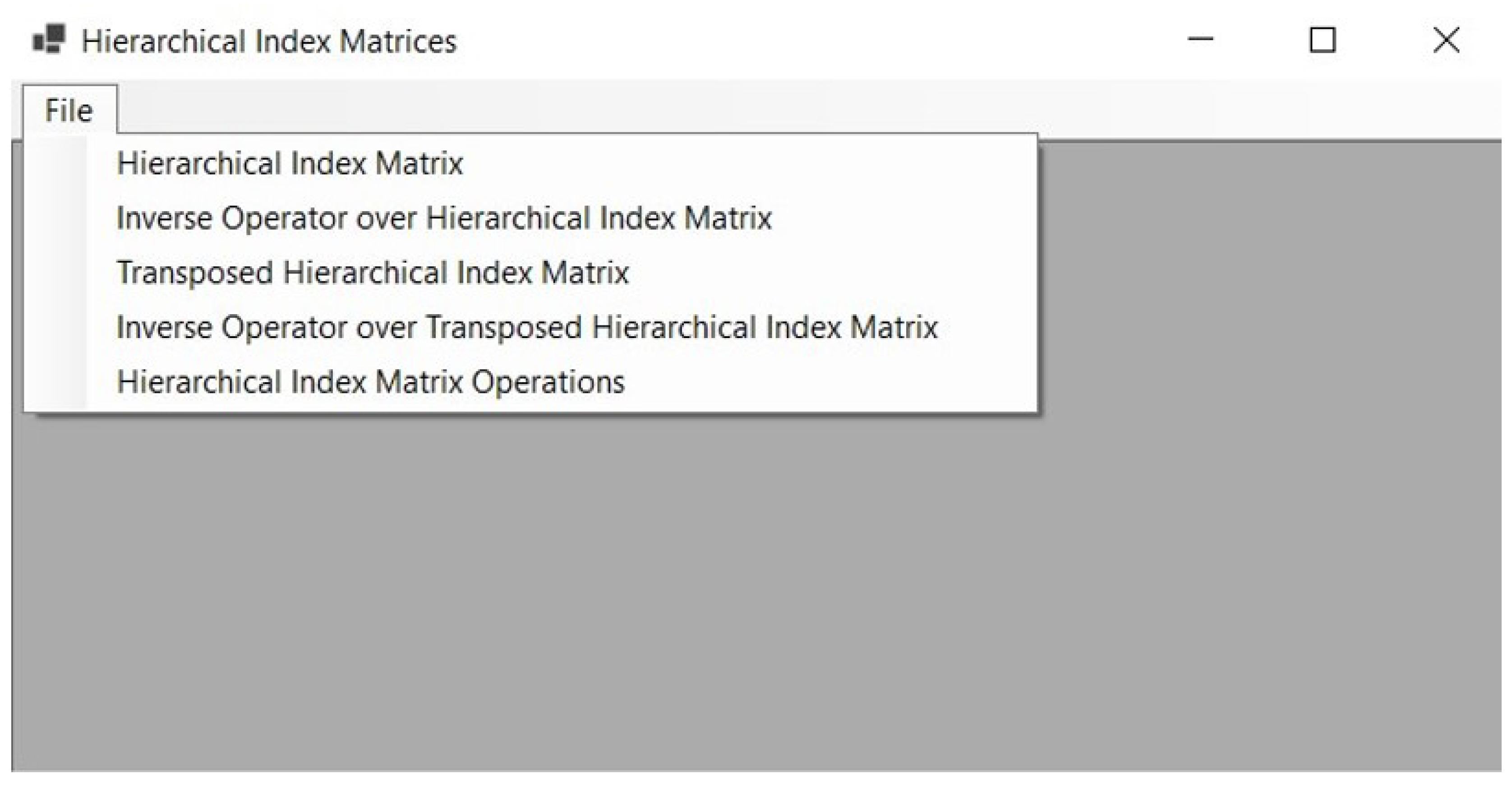The width and height of the screenshot is (1512, 788).
Task: Click blank space right of Hierarchical Index Matrix Operations text
Action: click(x=822, y=382)
